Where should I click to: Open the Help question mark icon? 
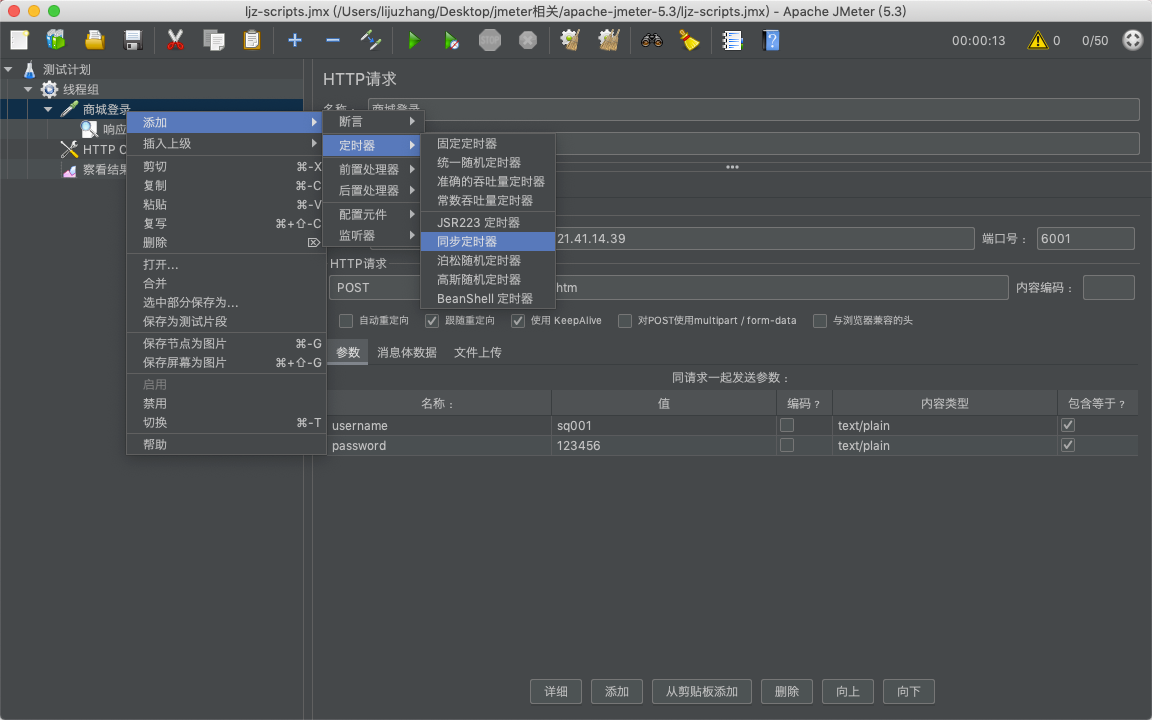(771, 40)
